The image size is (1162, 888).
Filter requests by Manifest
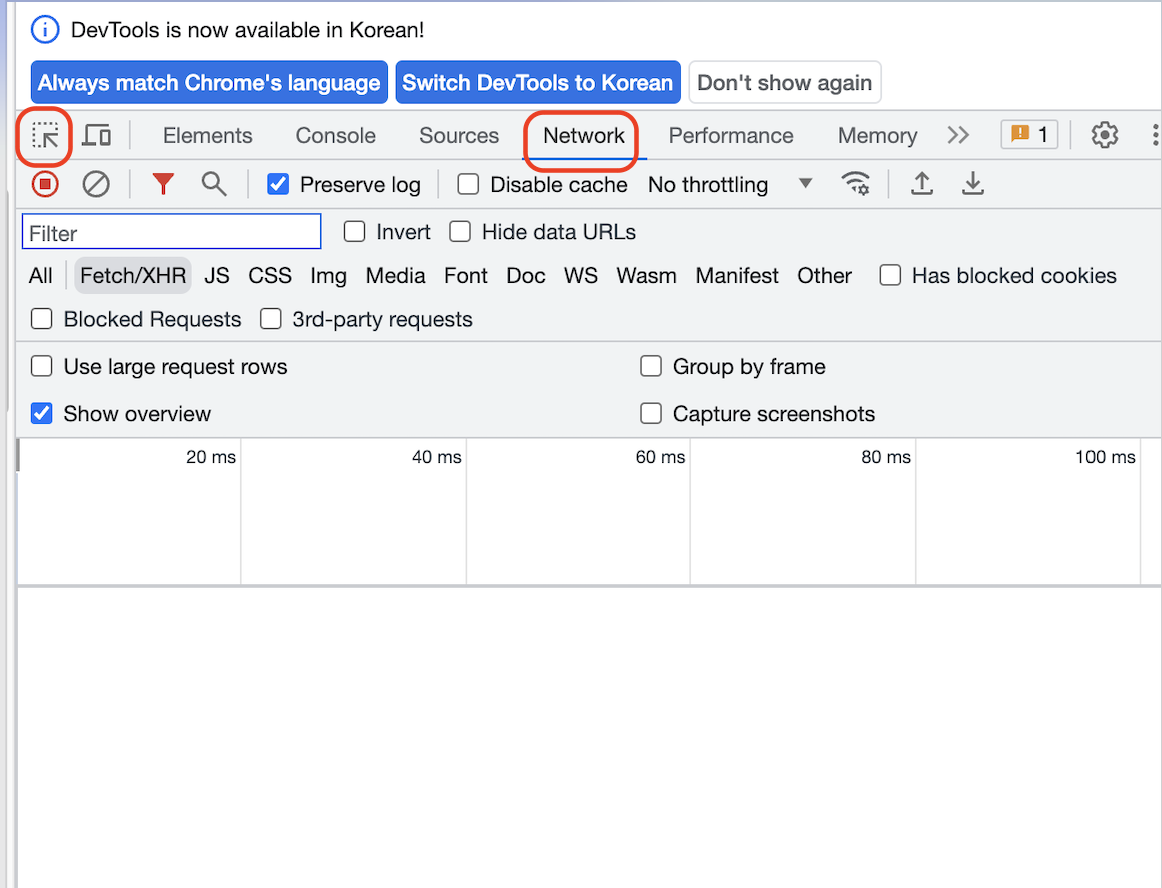(x=737, y=276)
